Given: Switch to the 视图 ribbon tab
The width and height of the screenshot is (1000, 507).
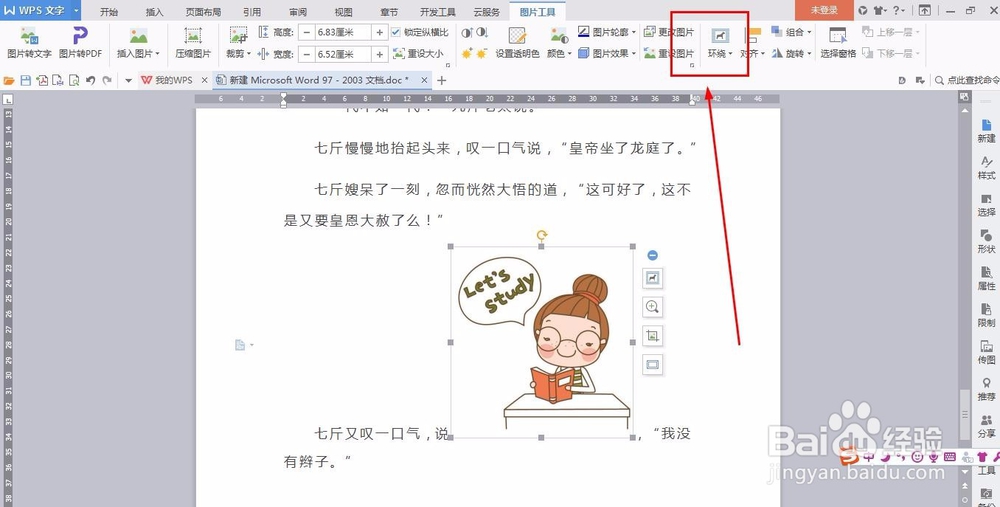Looking at the screenshot, I should tap(343, 11).
